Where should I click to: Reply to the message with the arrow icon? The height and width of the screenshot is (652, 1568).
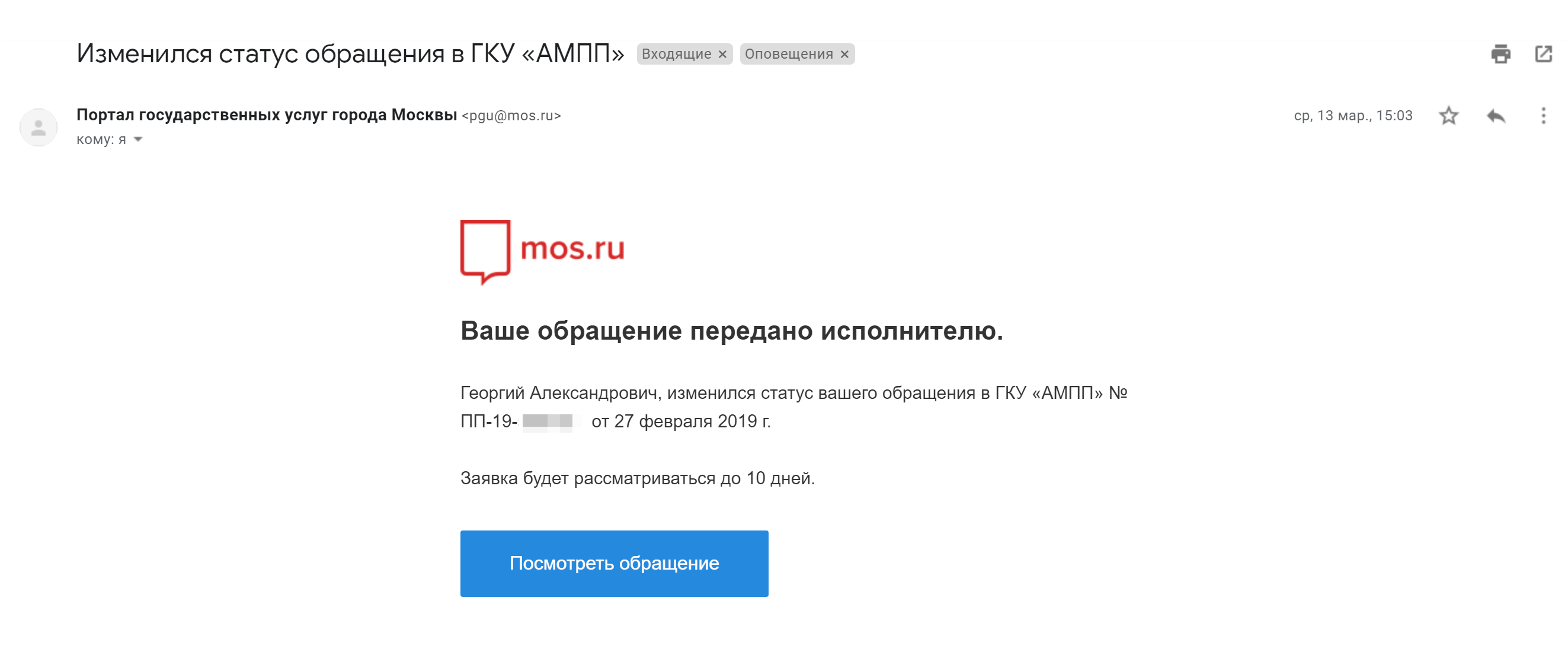click(1496, 116)
